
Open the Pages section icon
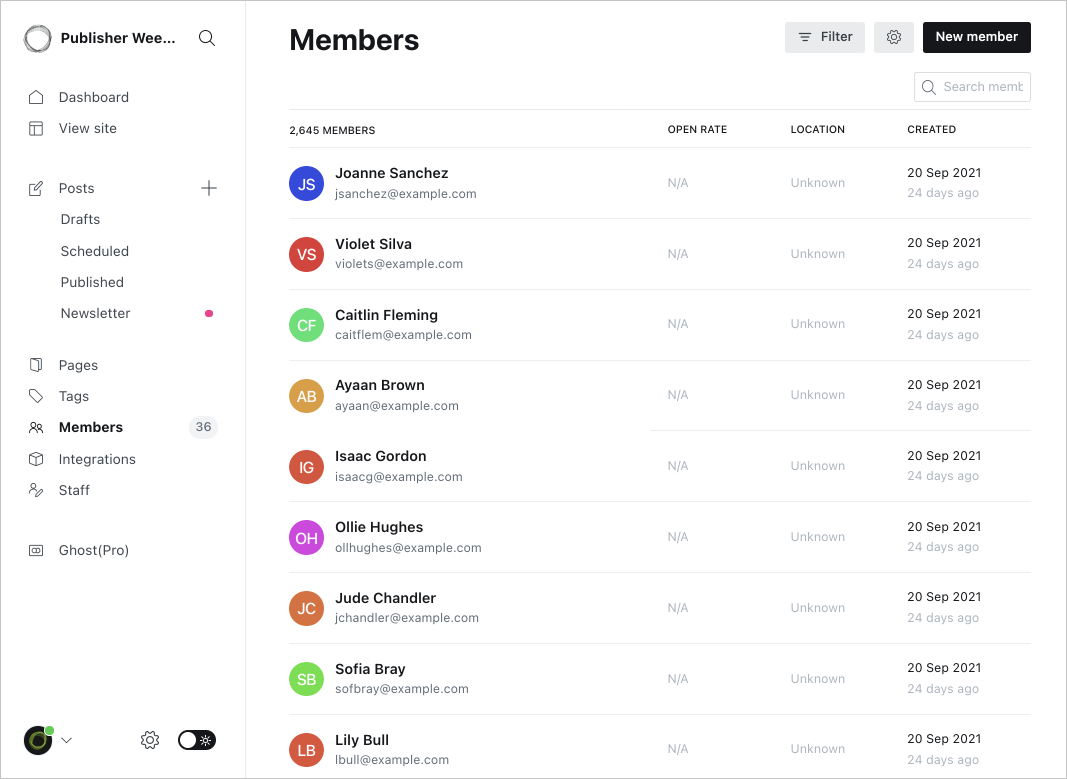35,365
